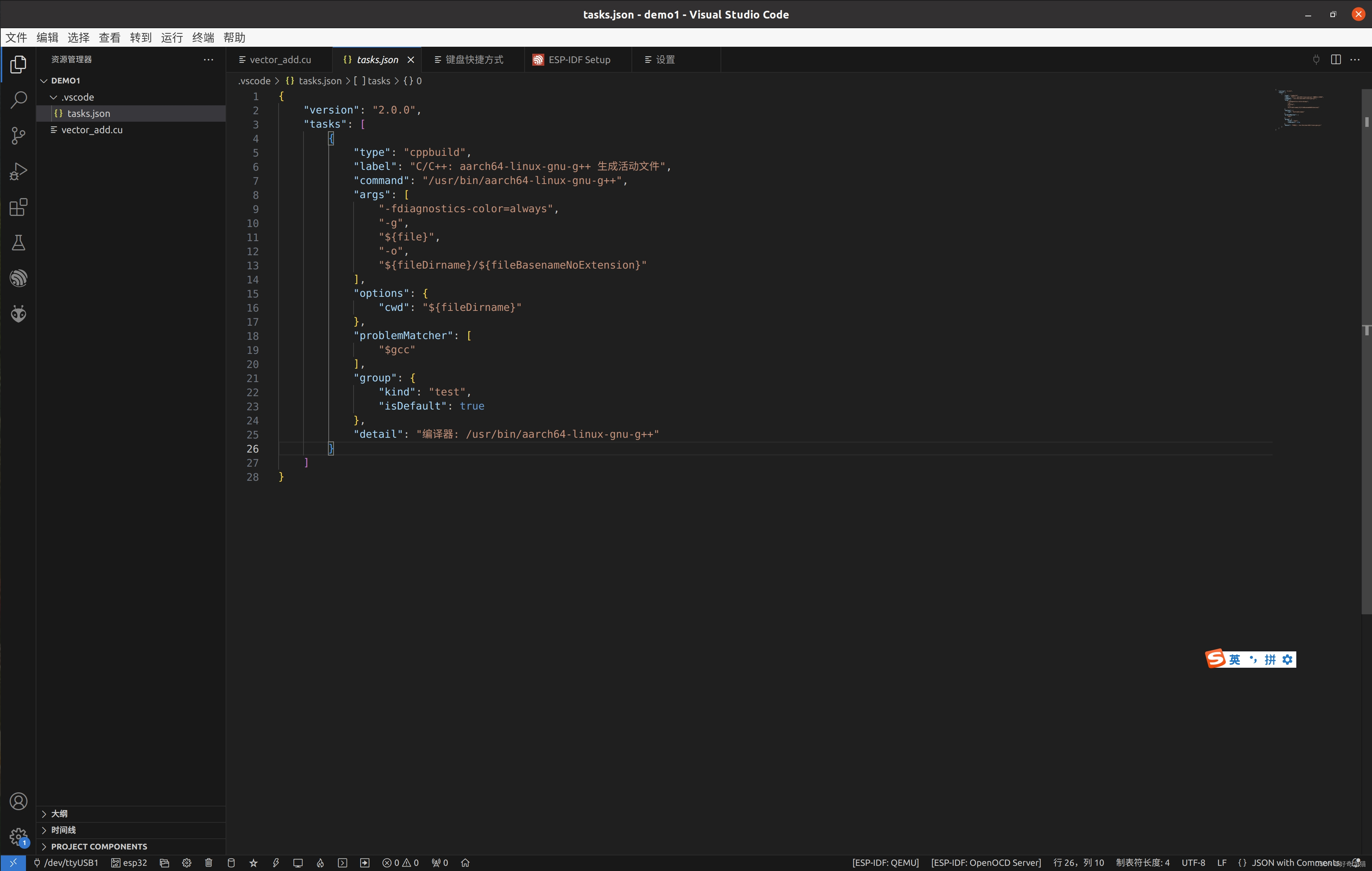Change 制表符长度: 4 indentation setting
1372x871 pixels.
1142,862
